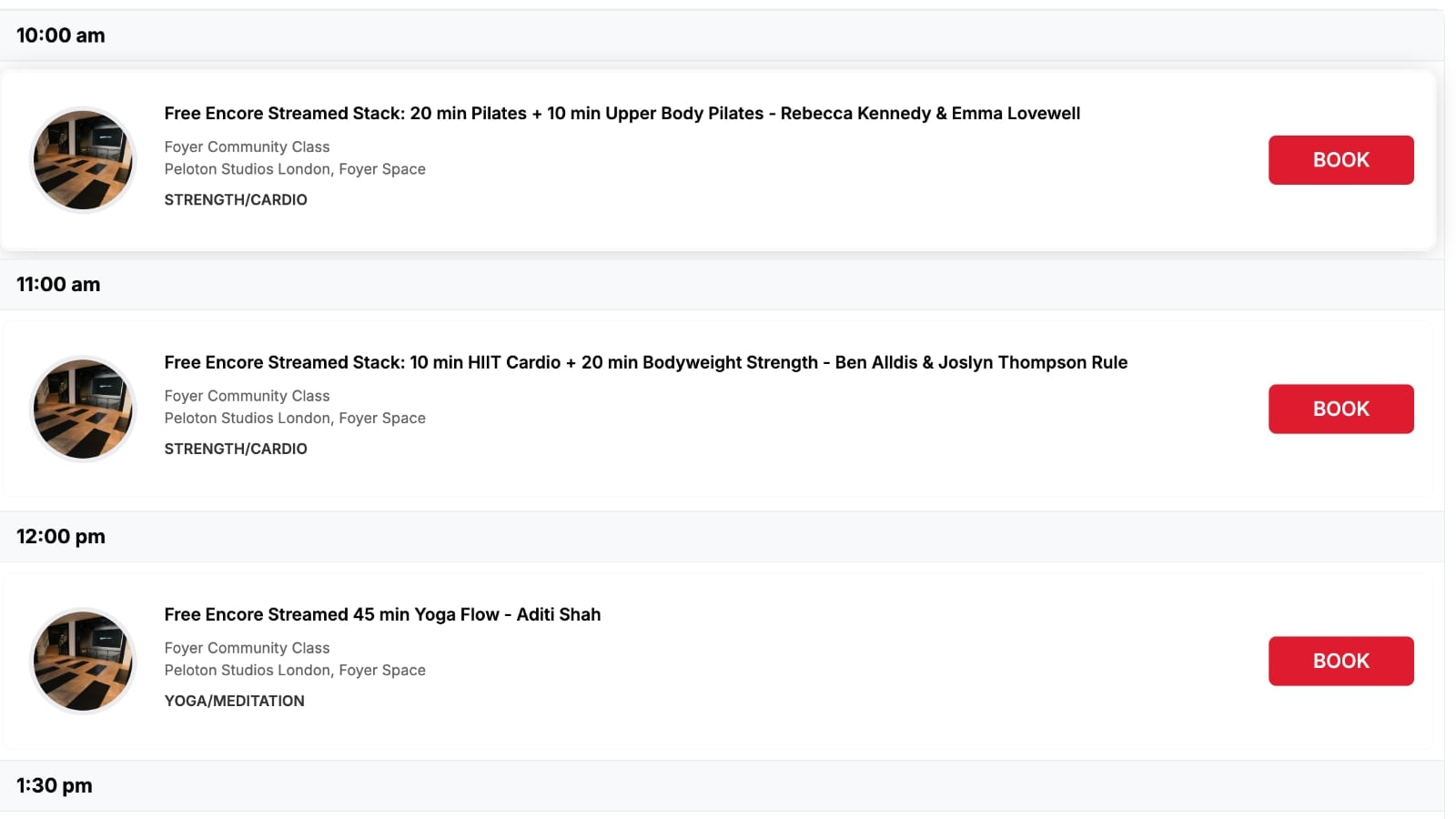This screenshot has height=819, width=1456.
Task: Open the Ben Alldis & Joslyn Thompson Rule class title
Action: [645, 362]
